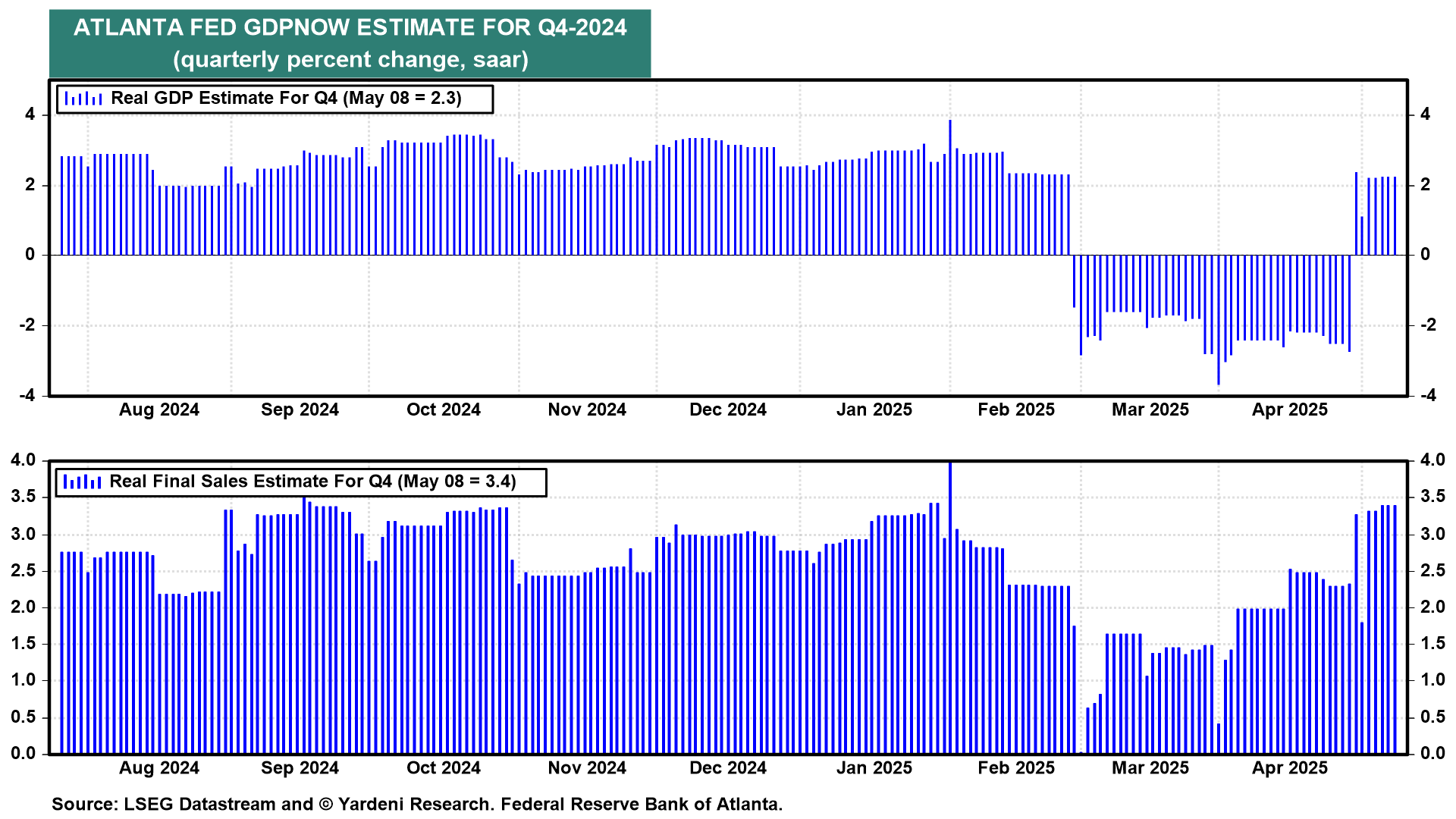1456x819 pixels.
Task: Click the 3.5 label on right axis
Action: click(x=1432, y=497)
